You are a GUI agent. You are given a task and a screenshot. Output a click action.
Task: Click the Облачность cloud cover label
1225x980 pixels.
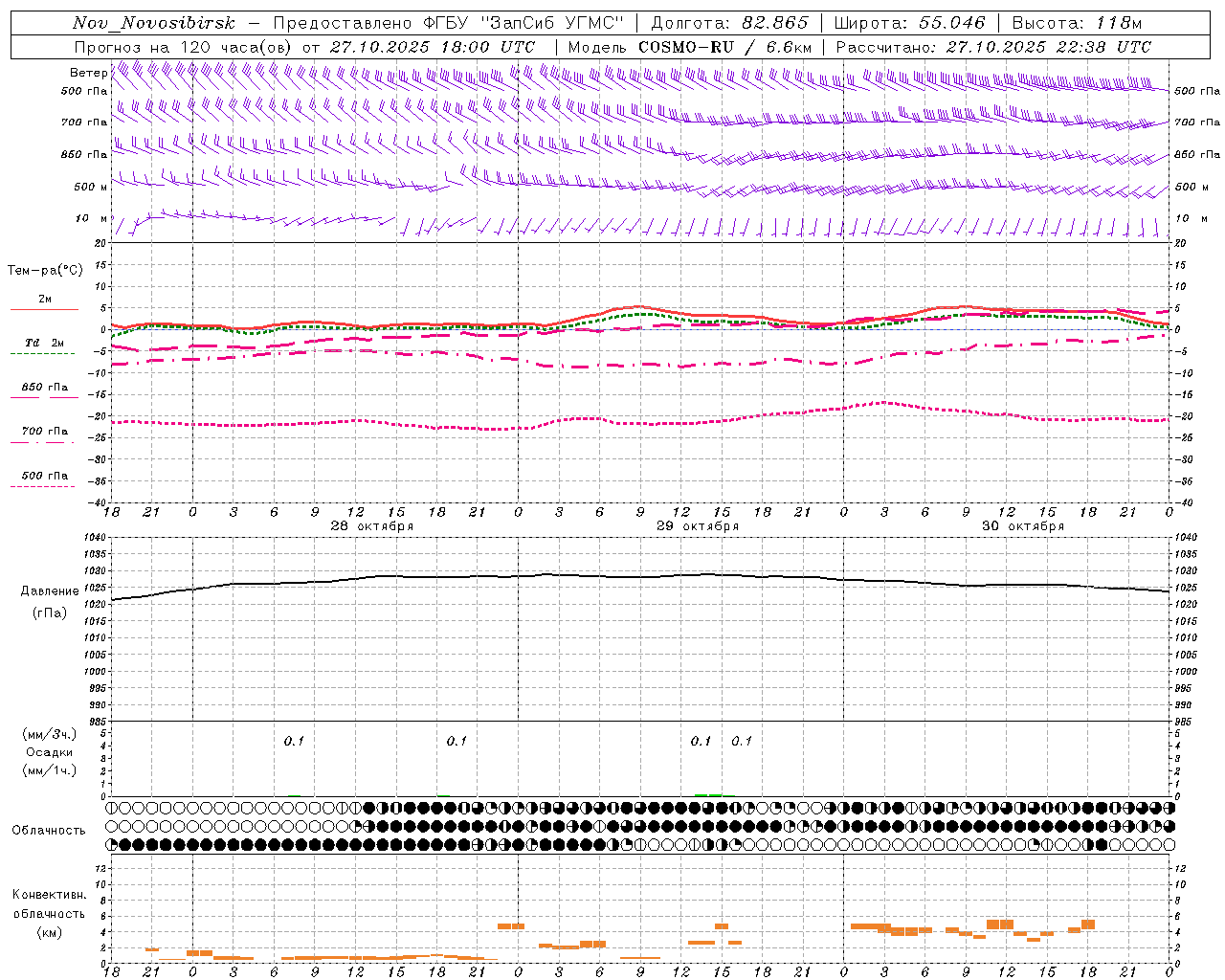pos(49,830)
